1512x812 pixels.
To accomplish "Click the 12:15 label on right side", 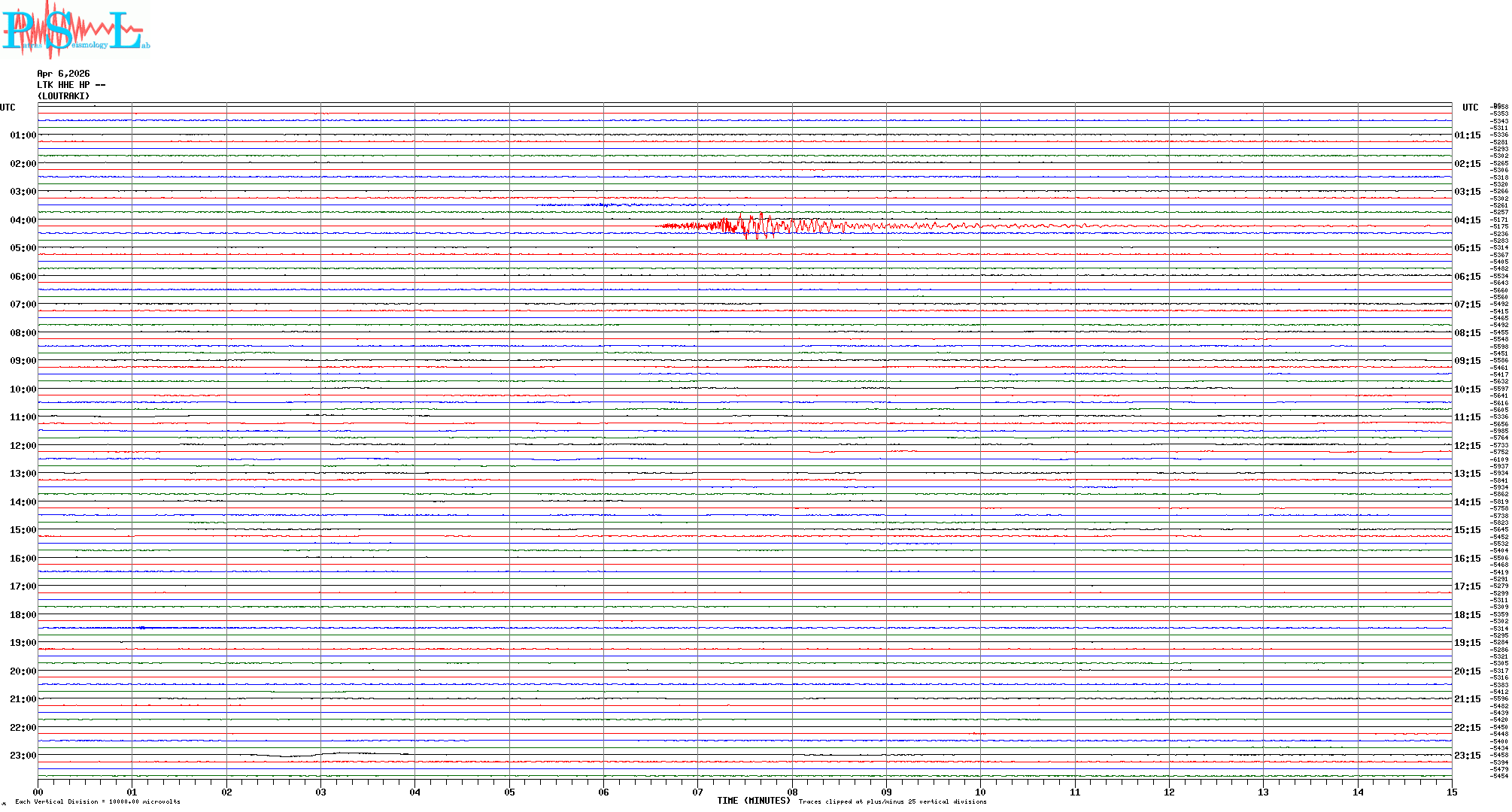I will pyautogui.click(x=1467, y=446).
